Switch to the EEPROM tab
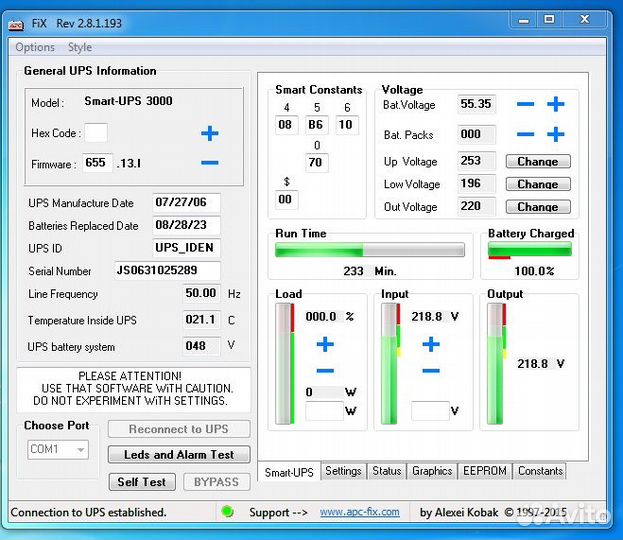The image size is (623, 540). [485, 471]
